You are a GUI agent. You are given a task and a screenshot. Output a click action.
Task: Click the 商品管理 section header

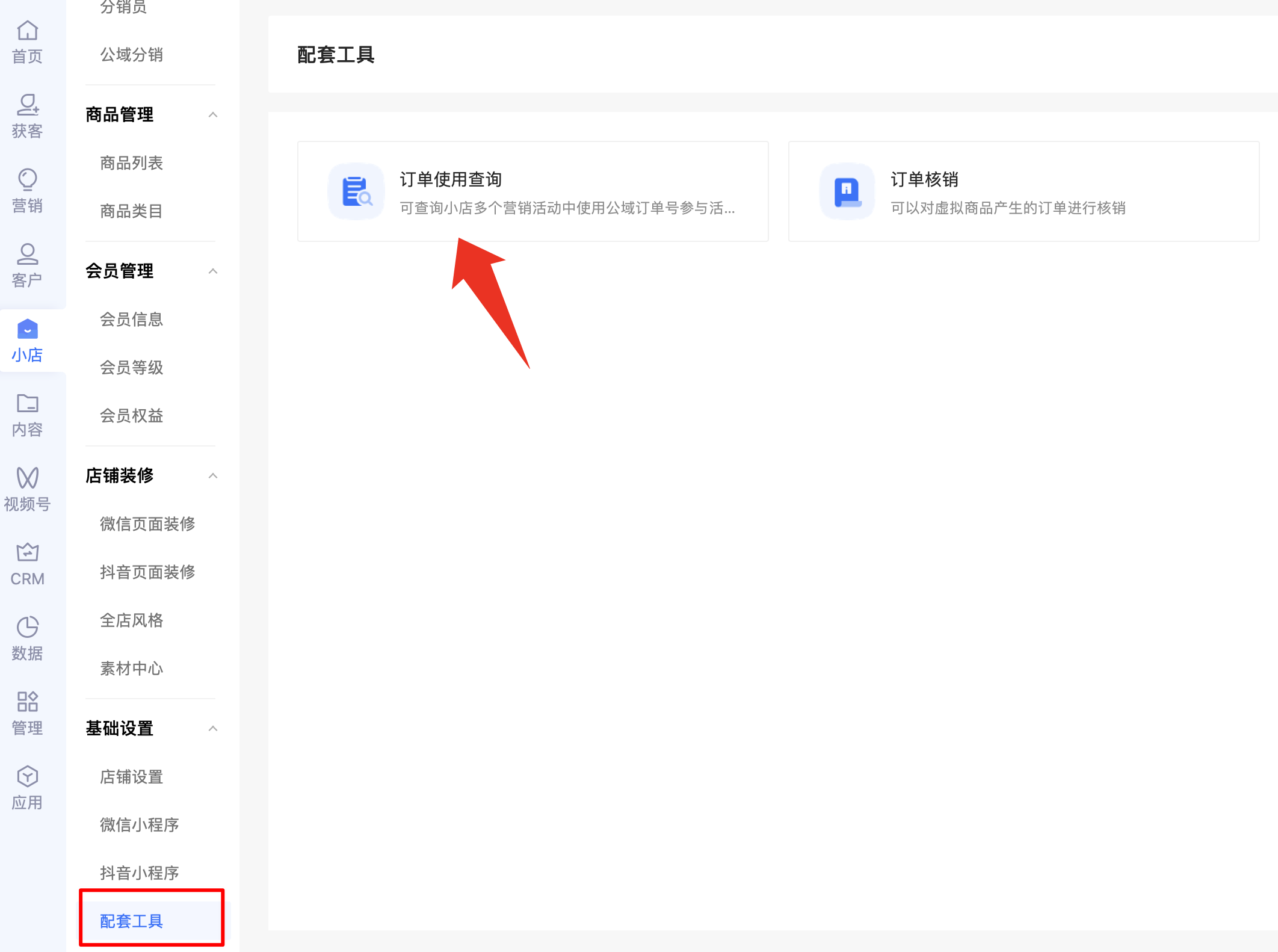tap(119, 114)
